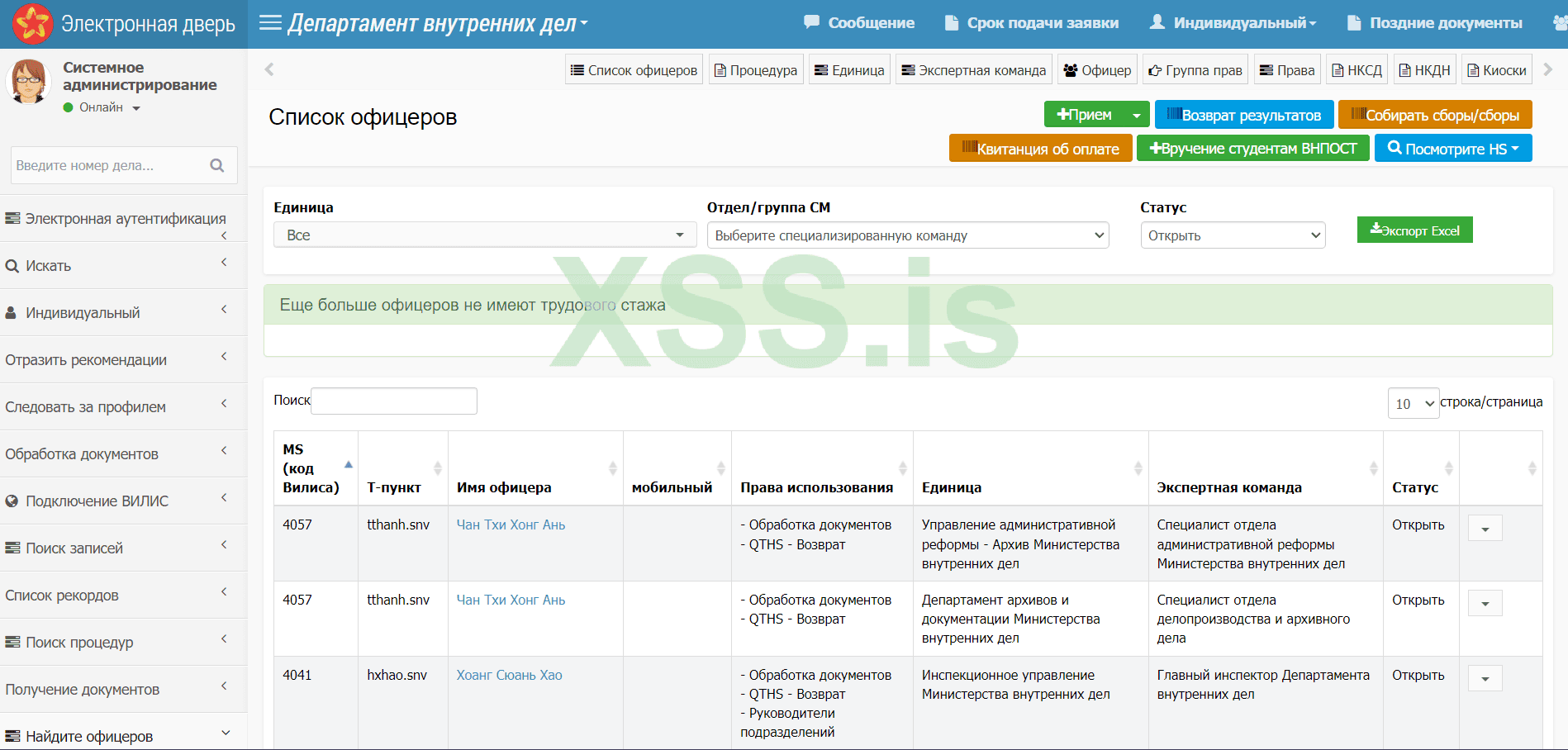1568x750 pixels.
Task: Click the hamburger menu icon beside department title
Action: (269, 22)
